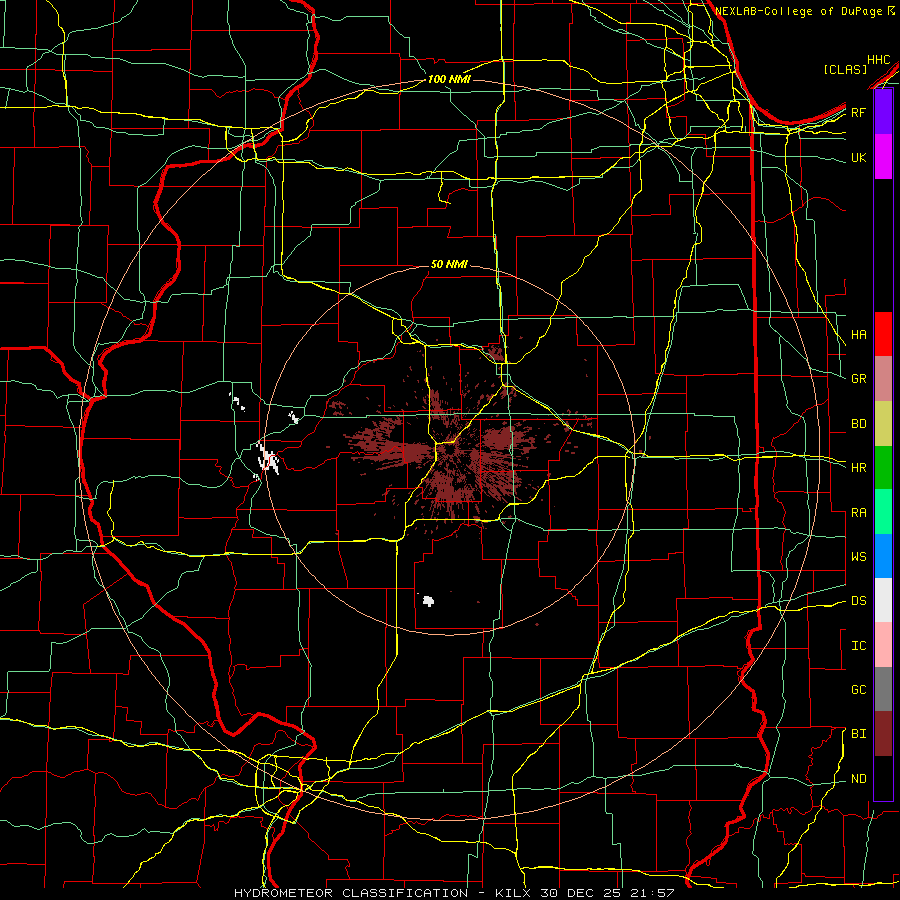The width and height of the screenshot is (900, 900).
Task: Click the [CLAS] label
Action: click(845, 70)
